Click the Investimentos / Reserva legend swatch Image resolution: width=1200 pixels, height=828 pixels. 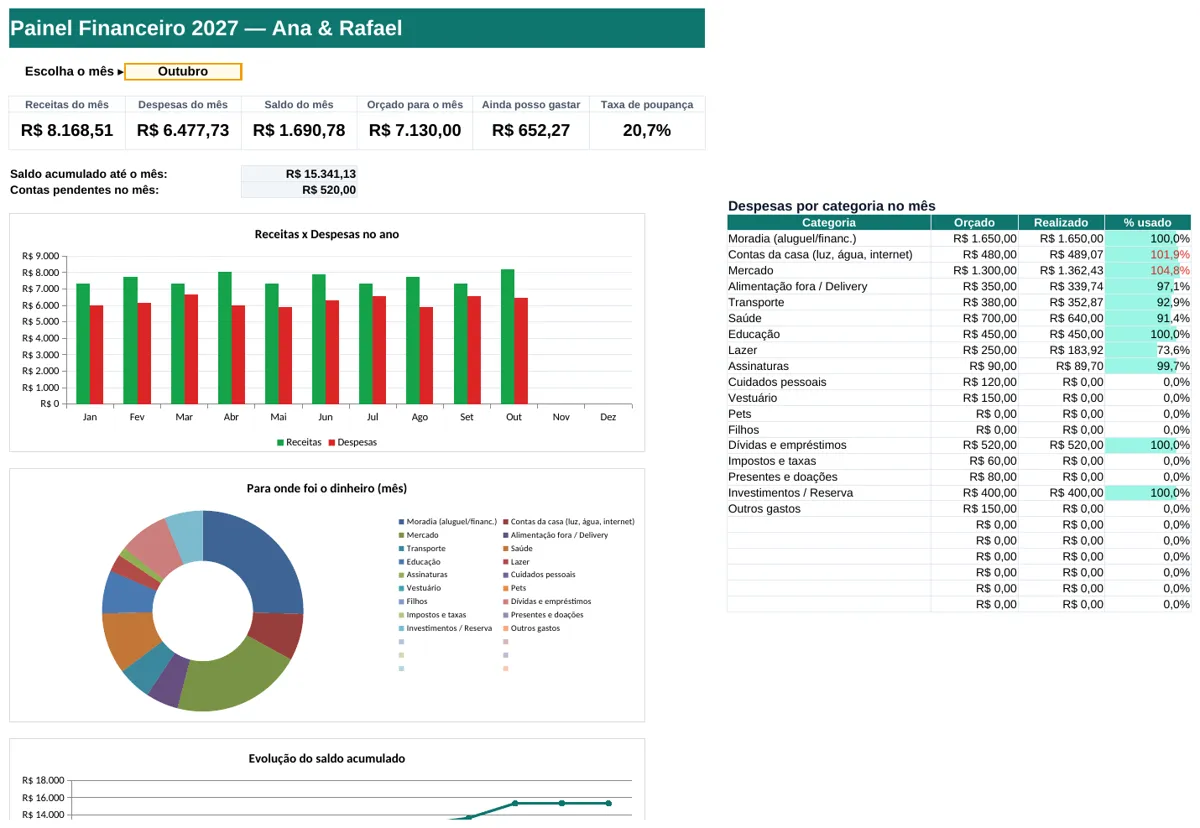[x=402, y=629]
